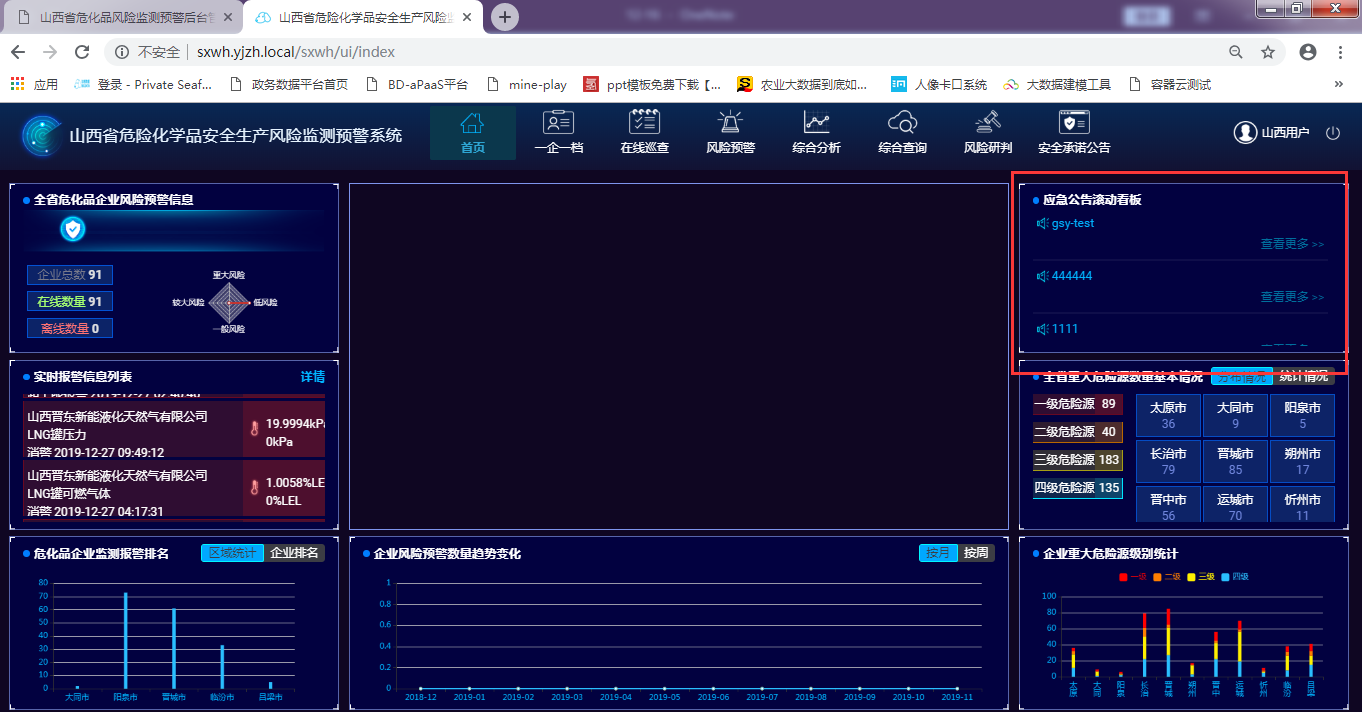Click the power logout icon
This screenshot has width=1362, height=712.
[1332, 133]
